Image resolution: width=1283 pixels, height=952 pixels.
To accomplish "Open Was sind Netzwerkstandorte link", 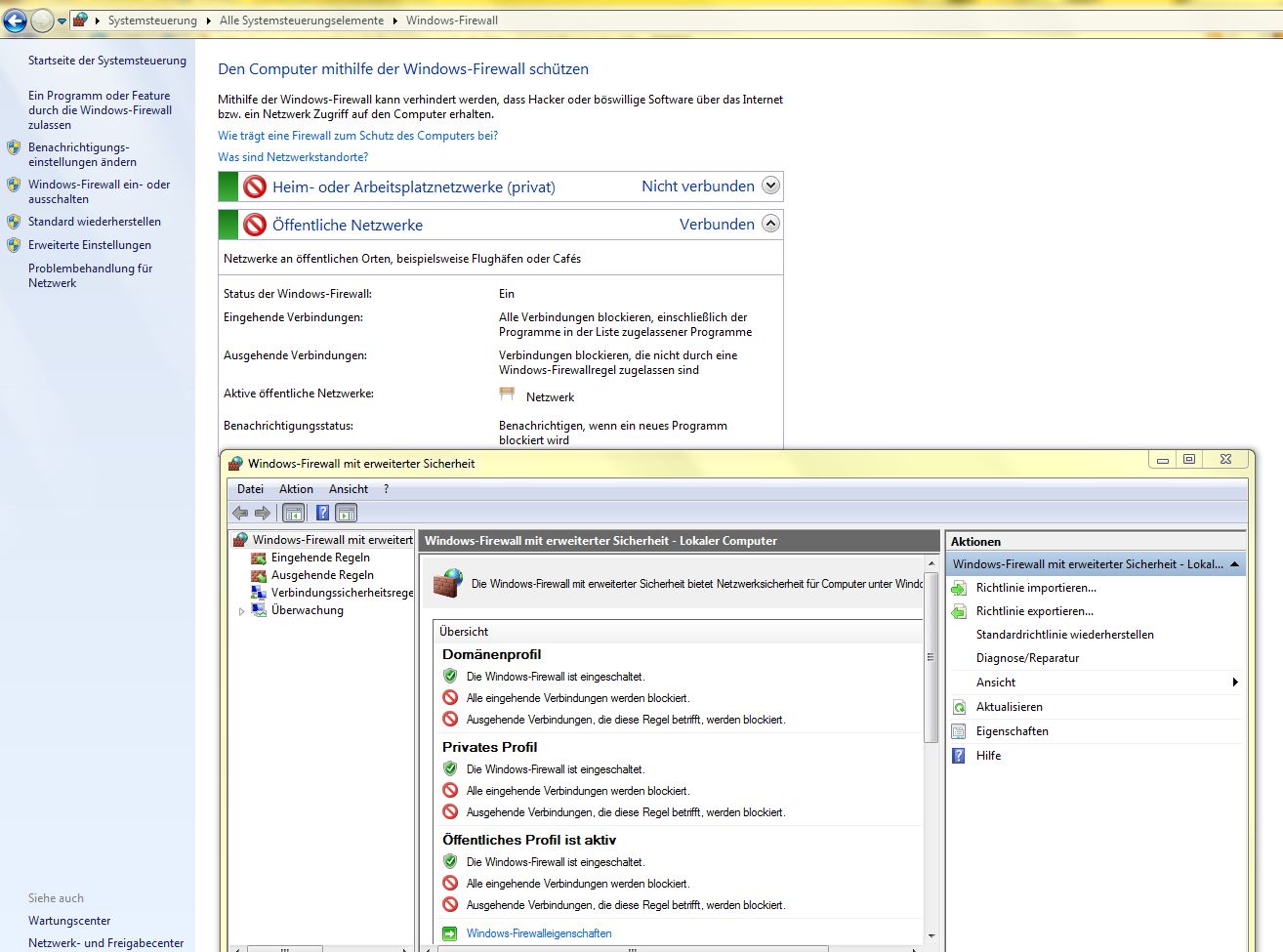I will [x=293, y=157].
